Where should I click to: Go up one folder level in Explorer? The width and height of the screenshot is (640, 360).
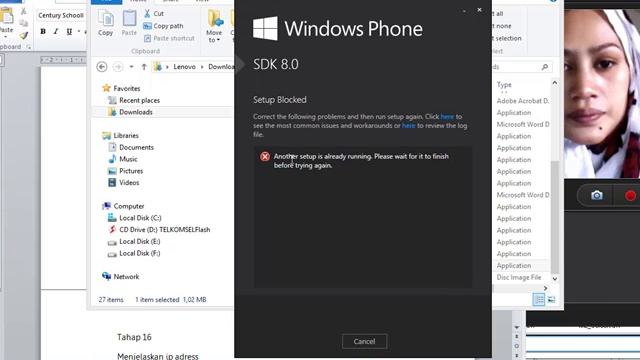[144, 67]
